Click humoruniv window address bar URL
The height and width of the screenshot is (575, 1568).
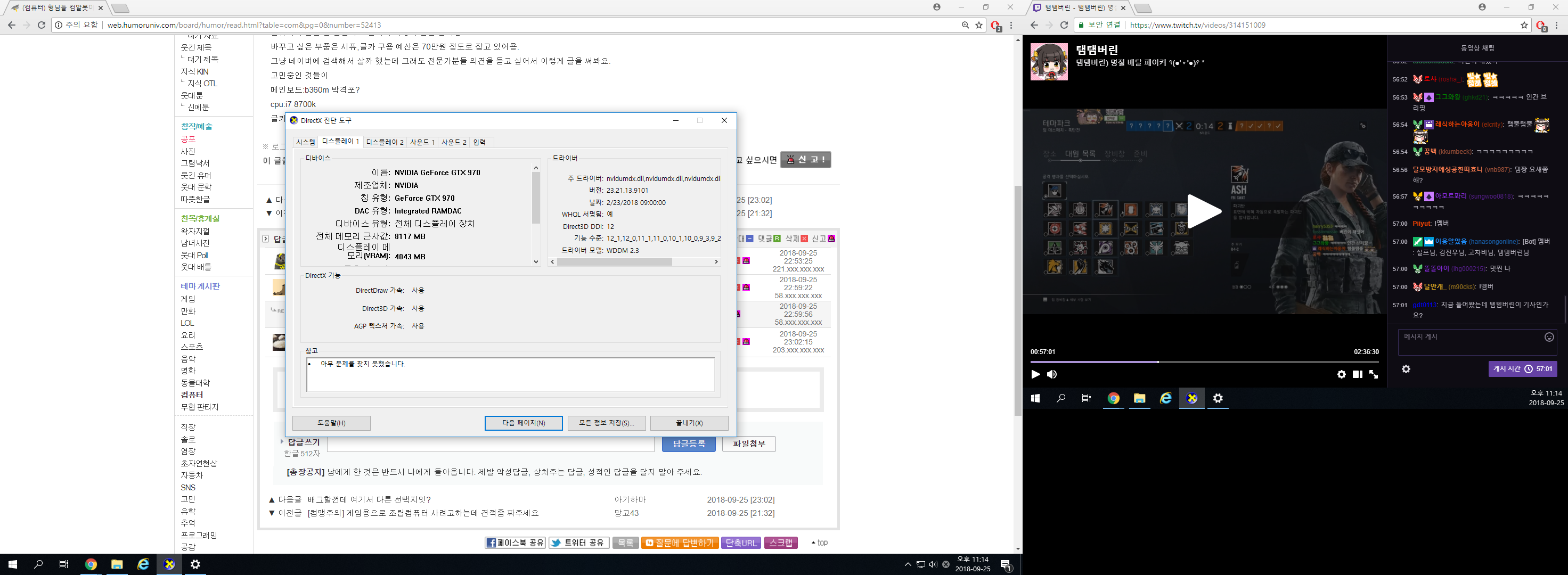point(244,25)
